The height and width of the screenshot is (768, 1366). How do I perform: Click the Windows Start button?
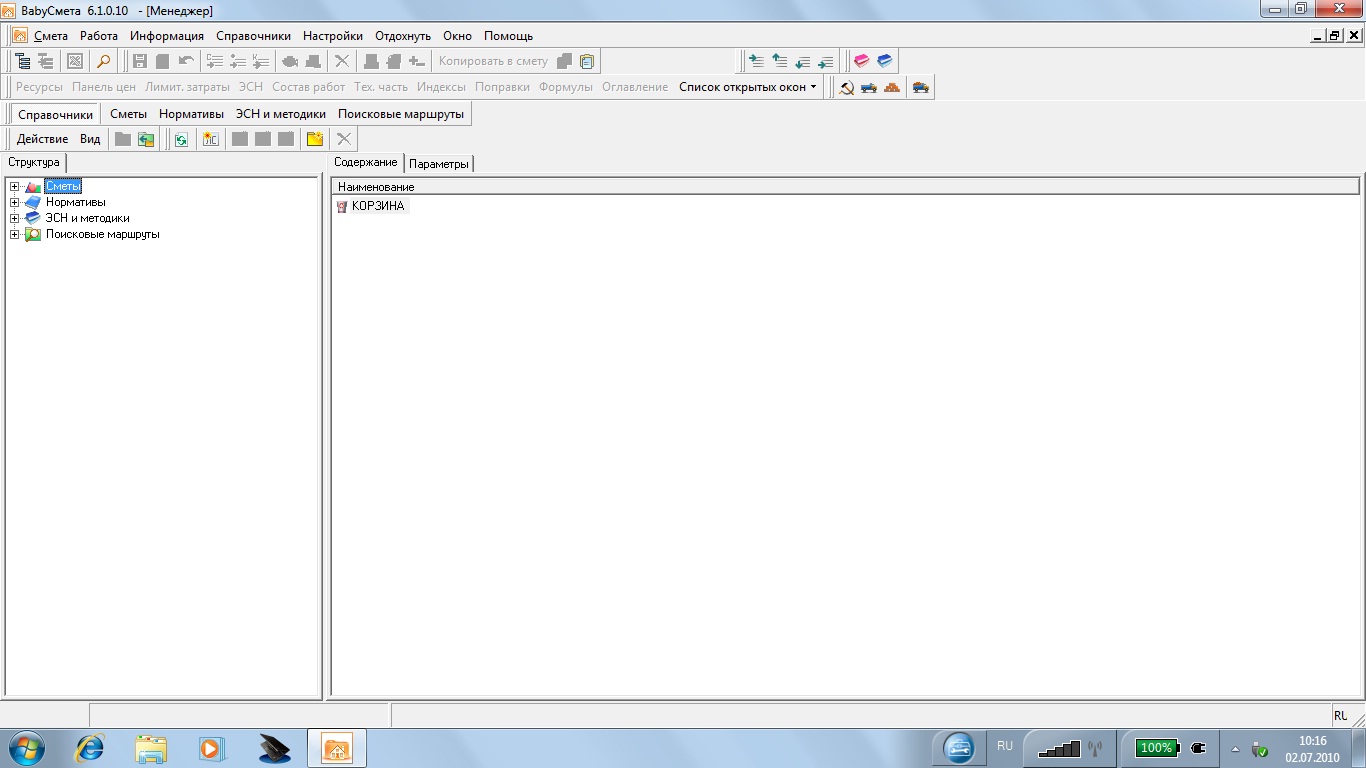point(28,747)
